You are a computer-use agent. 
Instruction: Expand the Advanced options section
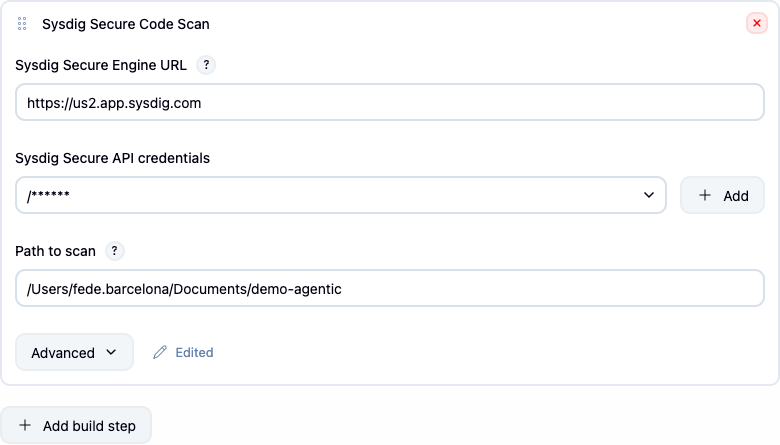[74, 353]
